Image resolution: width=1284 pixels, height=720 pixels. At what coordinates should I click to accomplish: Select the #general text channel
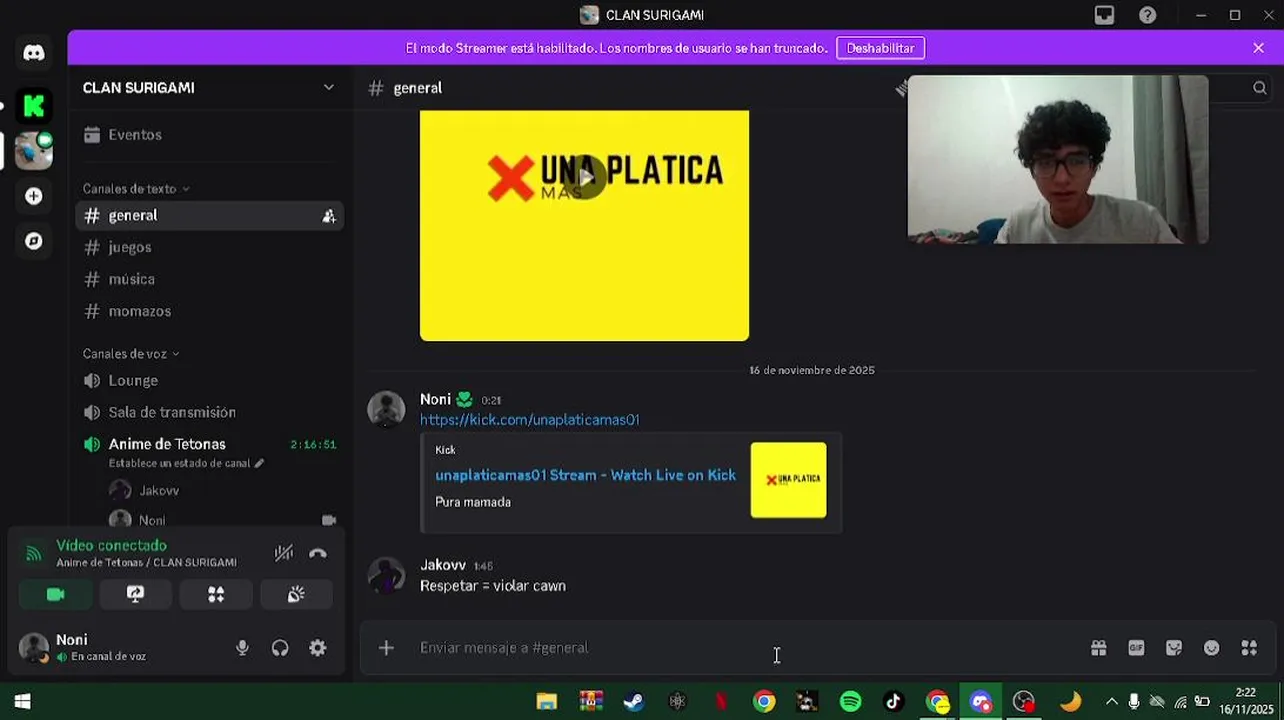tap(209, 216)
